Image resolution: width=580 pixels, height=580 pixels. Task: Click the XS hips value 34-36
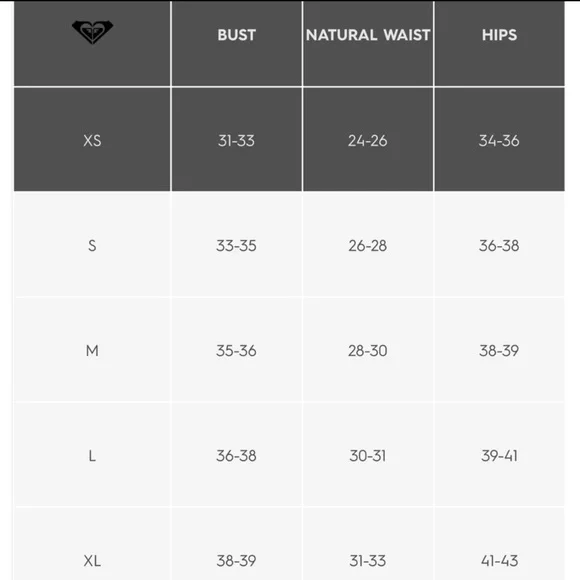coord(499,141)
